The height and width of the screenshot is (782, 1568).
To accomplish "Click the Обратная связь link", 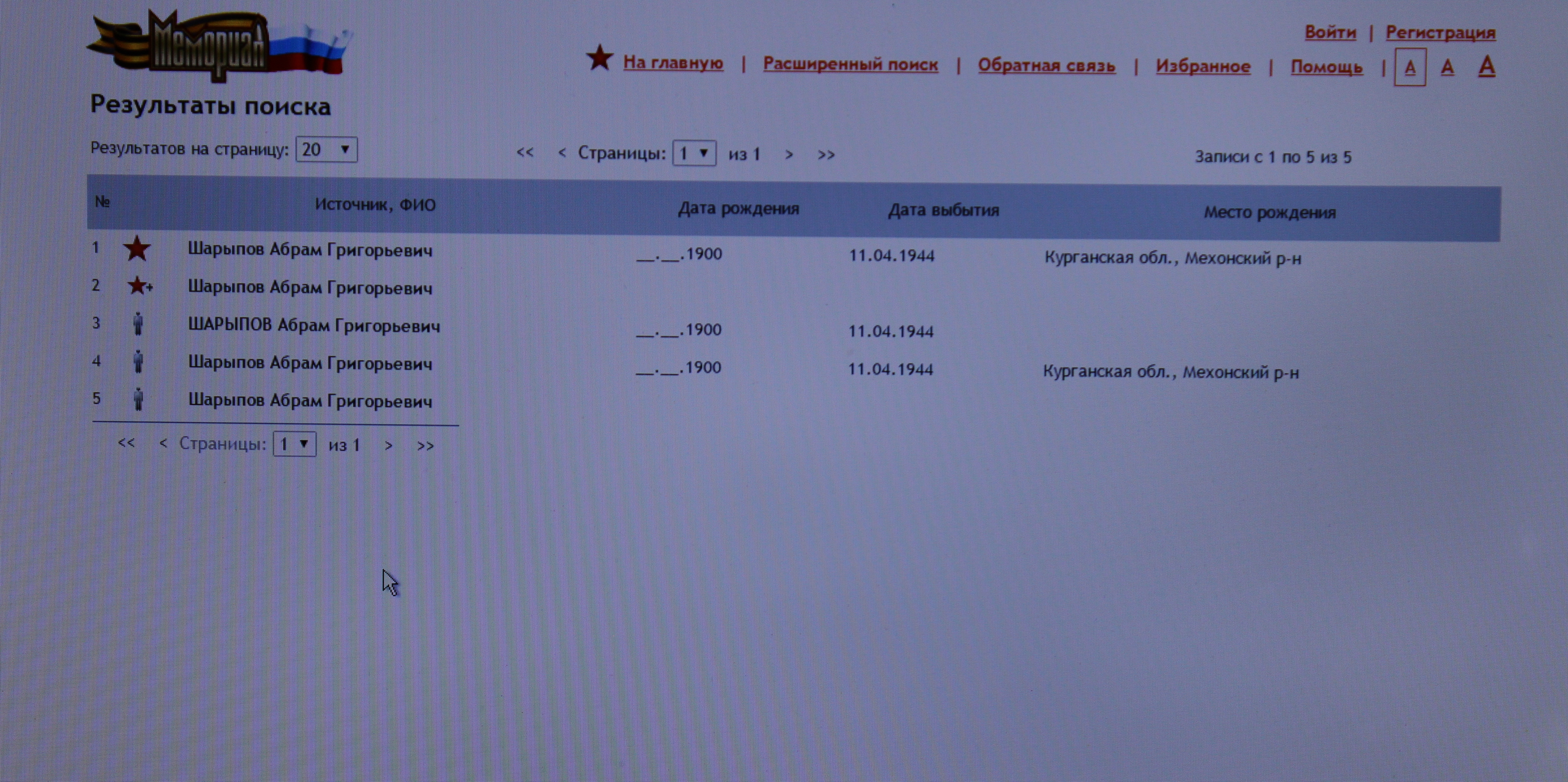I will click(1046, 65).
